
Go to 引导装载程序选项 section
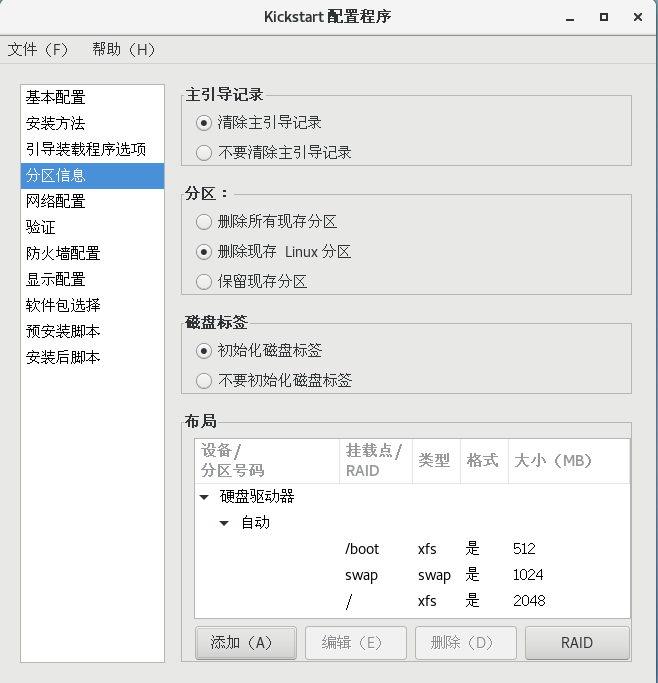(x=92, y=149)
